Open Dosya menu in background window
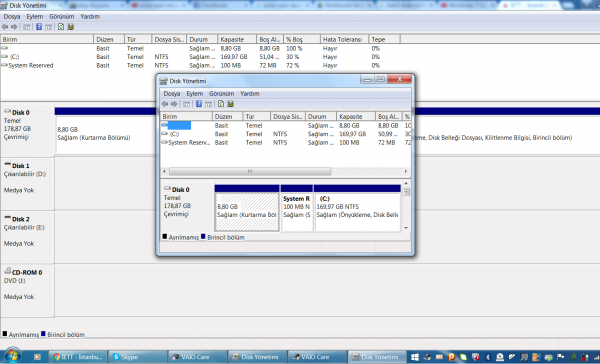The width and height of the screenshot is (600, 364). (11, 16)
